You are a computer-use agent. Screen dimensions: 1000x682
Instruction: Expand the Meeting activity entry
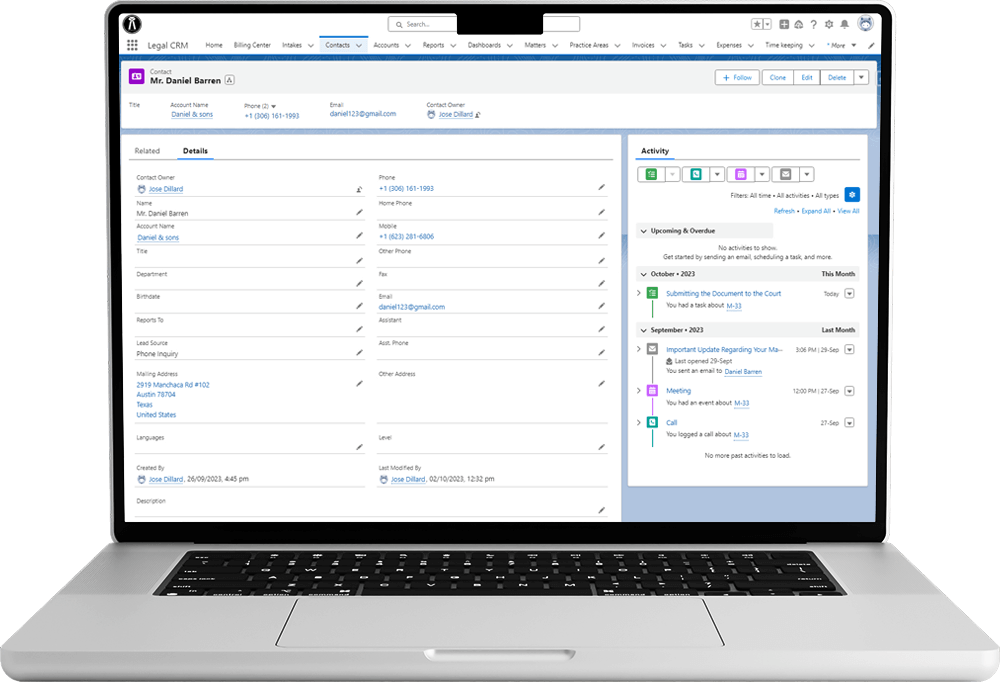coord(638,390)
